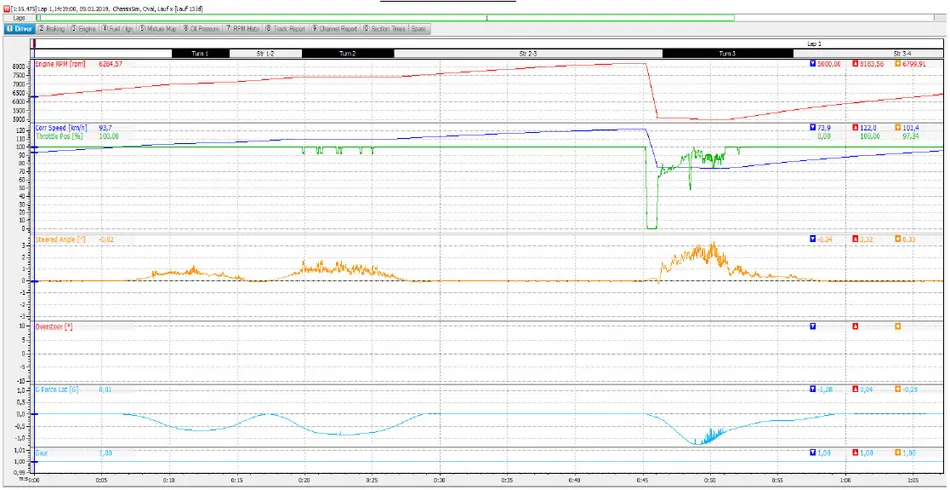The width and height of the screenshot is (950, 490).
Task: Click the orange average icon in G Force Lat row
Action: click(x=898, y=389)
